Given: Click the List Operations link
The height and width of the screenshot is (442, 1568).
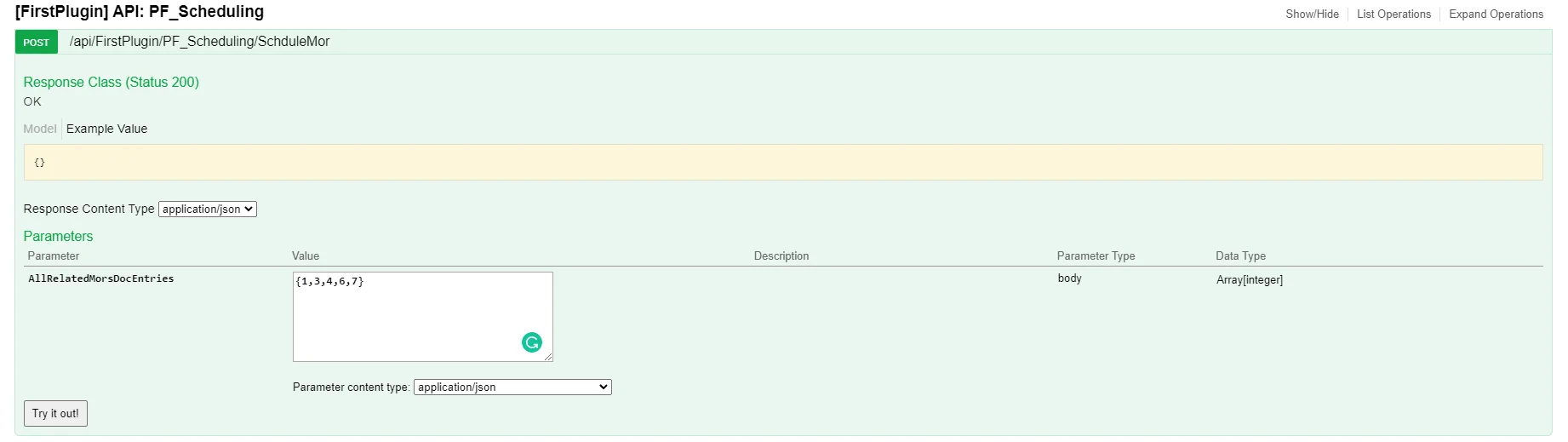Looking at the screenshot, I should click(1393, 14).
